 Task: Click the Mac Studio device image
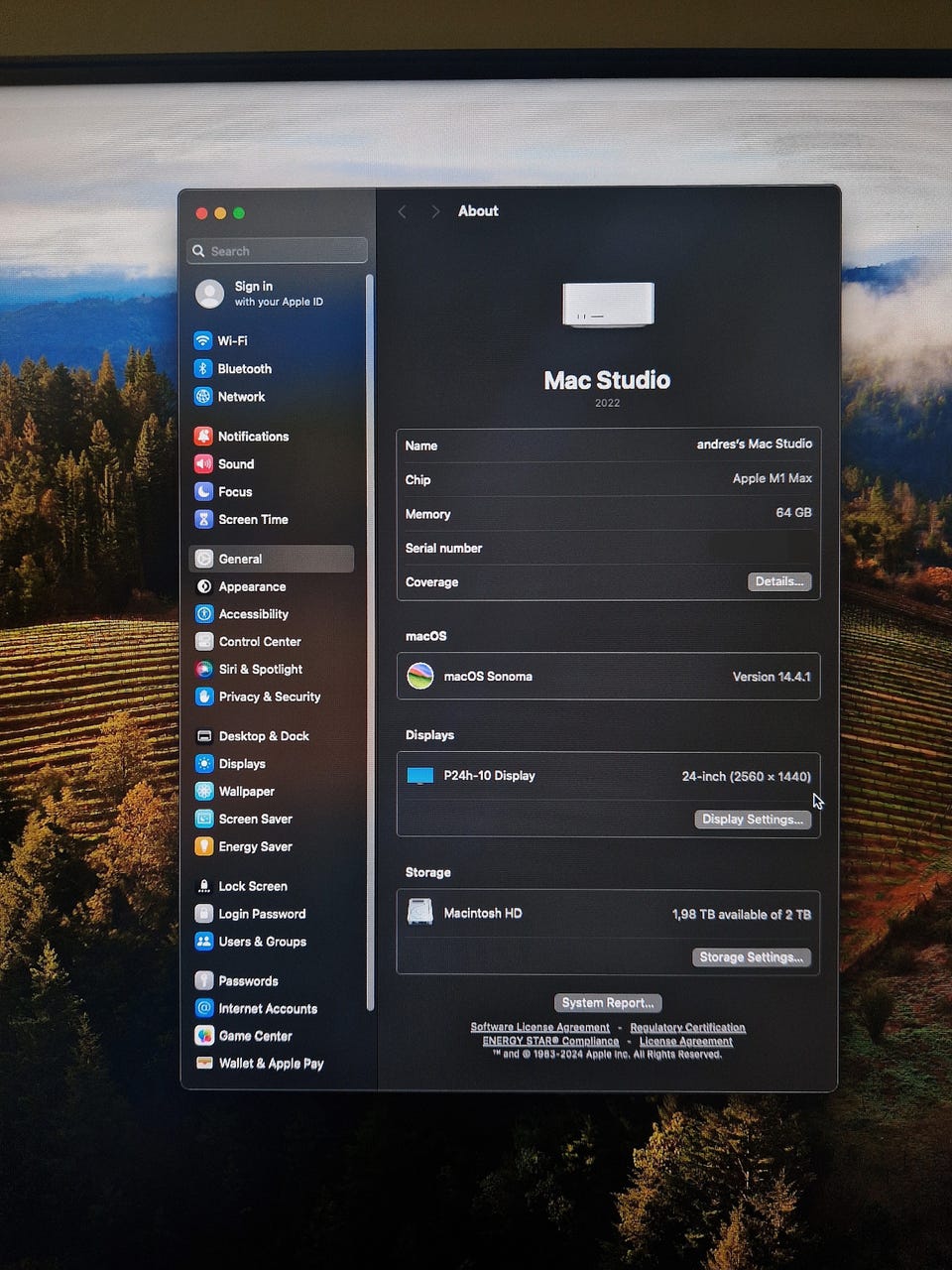[x=608, y=305]
